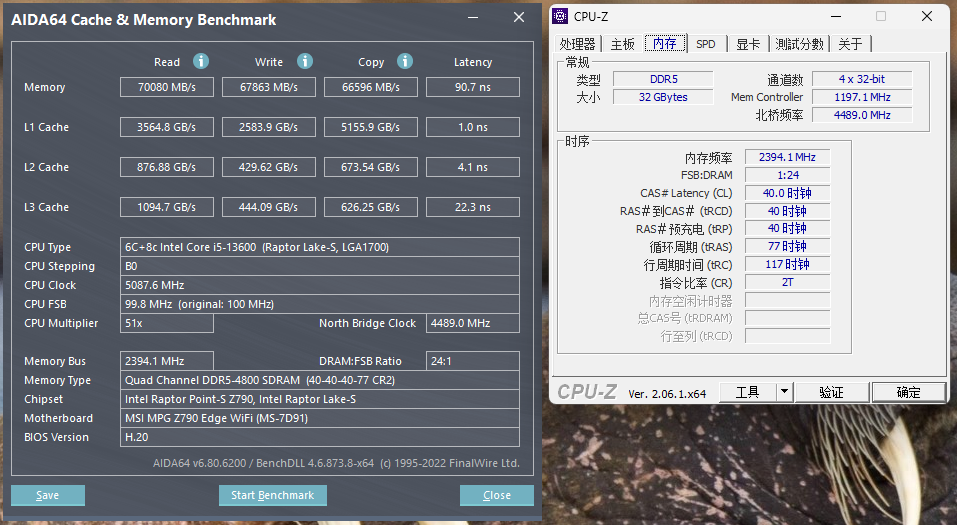Open the SPD tab in CPU-Z
The width and height of the screenshot is (957, 525).
click(x=706, y=44)
